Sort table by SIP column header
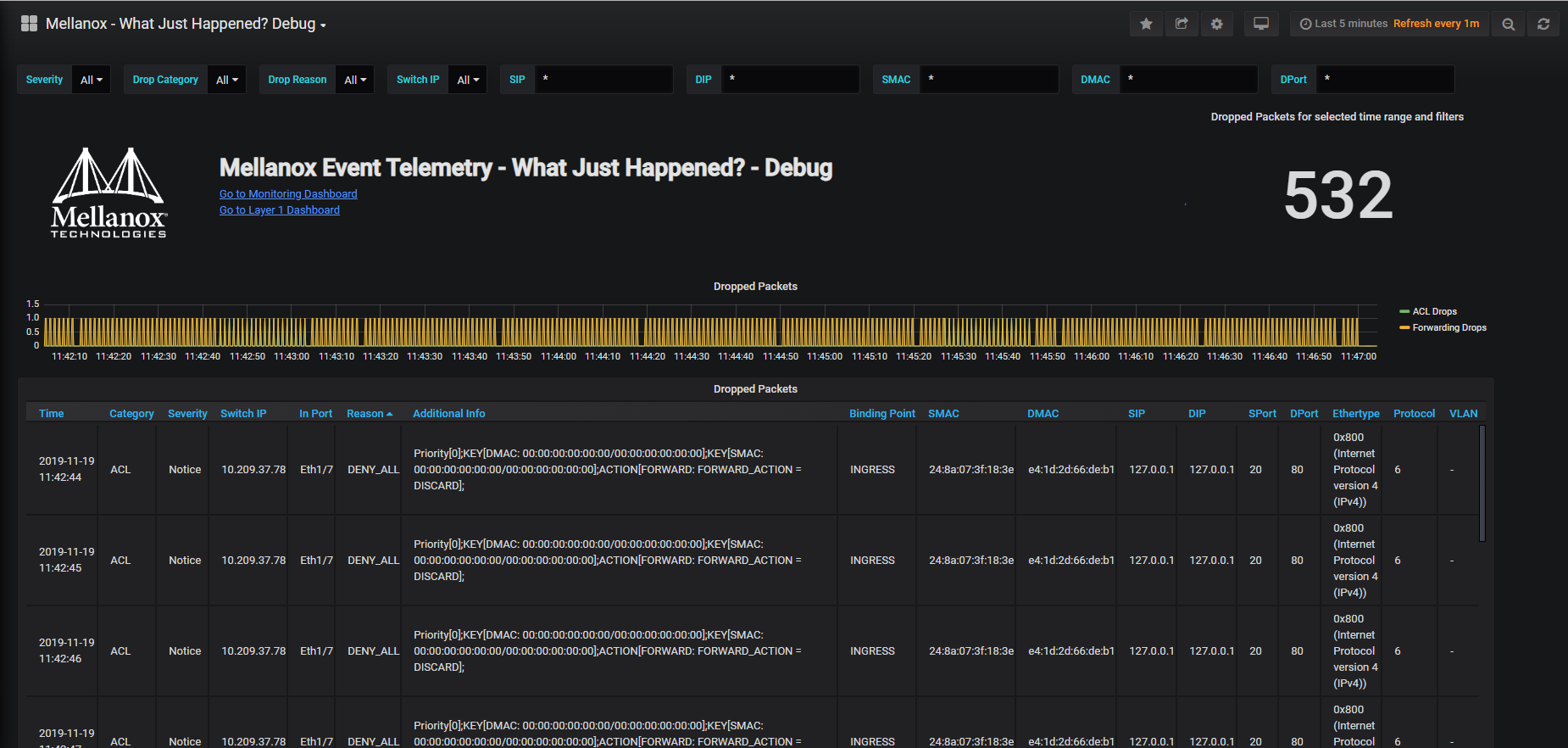Image resolution: width=1568 pixels, height=748 pixels. pyautogui.click(x=1137, y=414)
